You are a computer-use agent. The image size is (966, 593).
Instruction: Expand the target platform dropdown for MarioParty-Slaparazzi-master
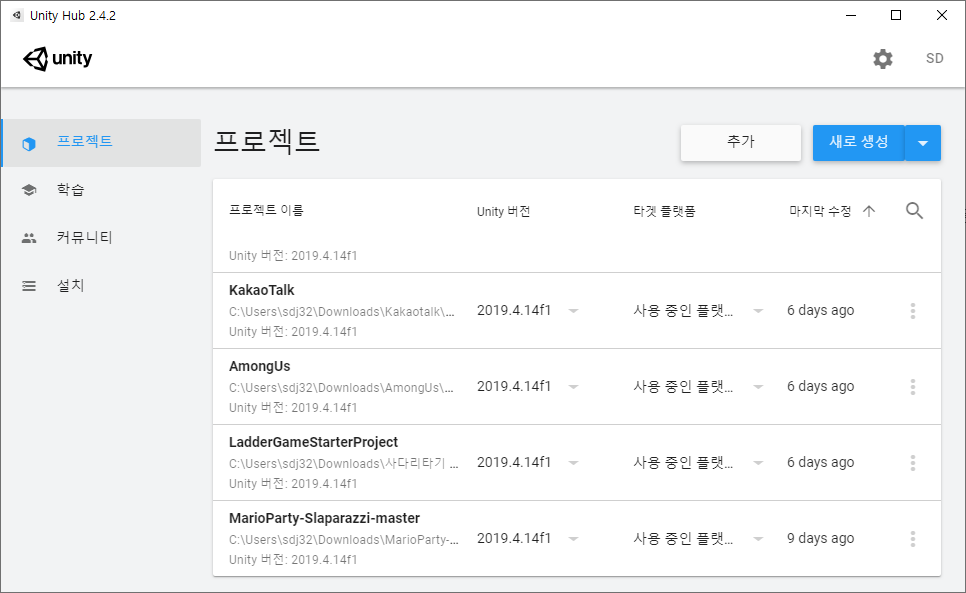758,539
